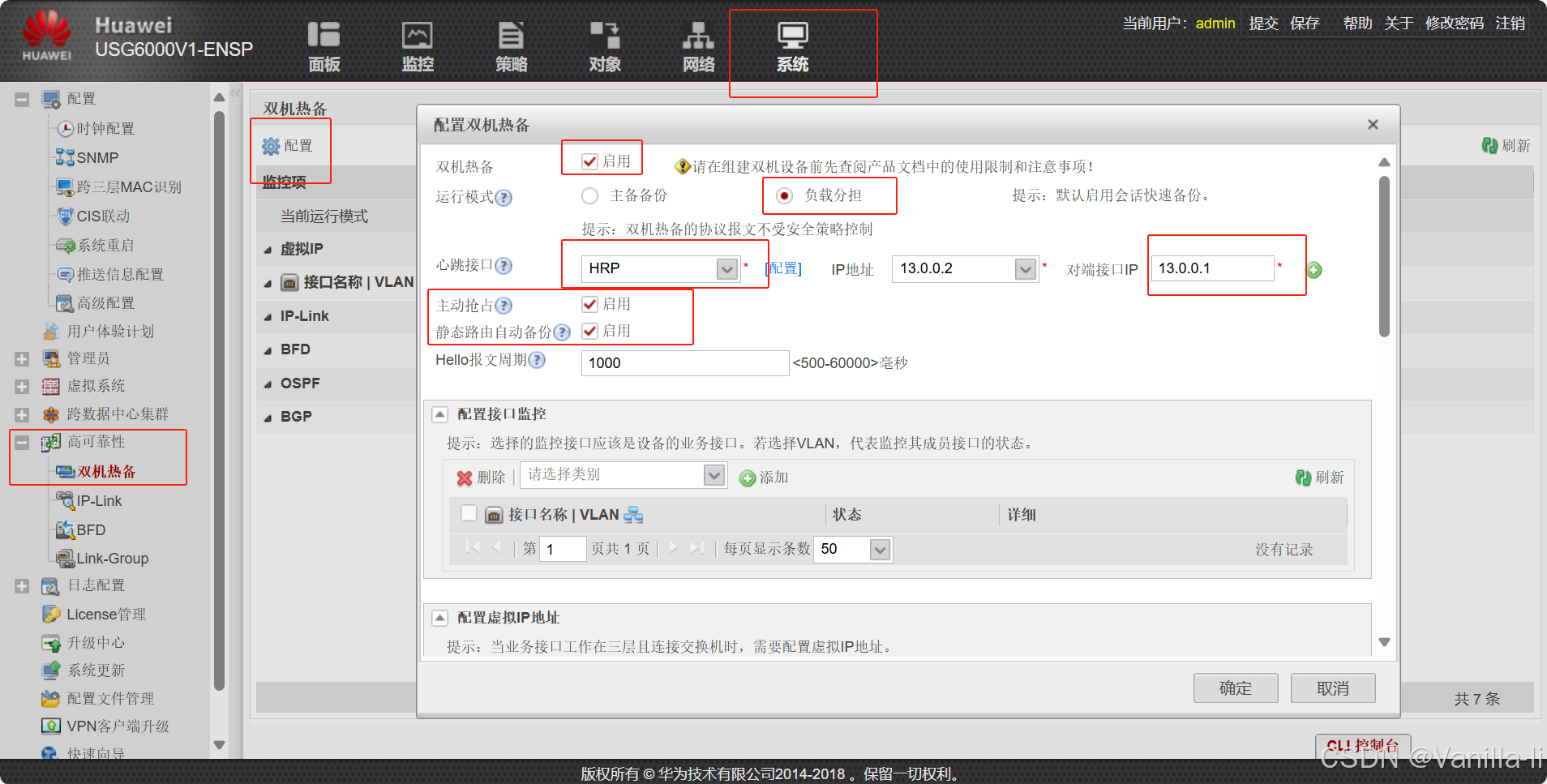Open the 每页显示条数 50 dropdown
Image resolution: width=1547 pixels, height=784 pixels.
pyautogui.click(x=880, y=550)
